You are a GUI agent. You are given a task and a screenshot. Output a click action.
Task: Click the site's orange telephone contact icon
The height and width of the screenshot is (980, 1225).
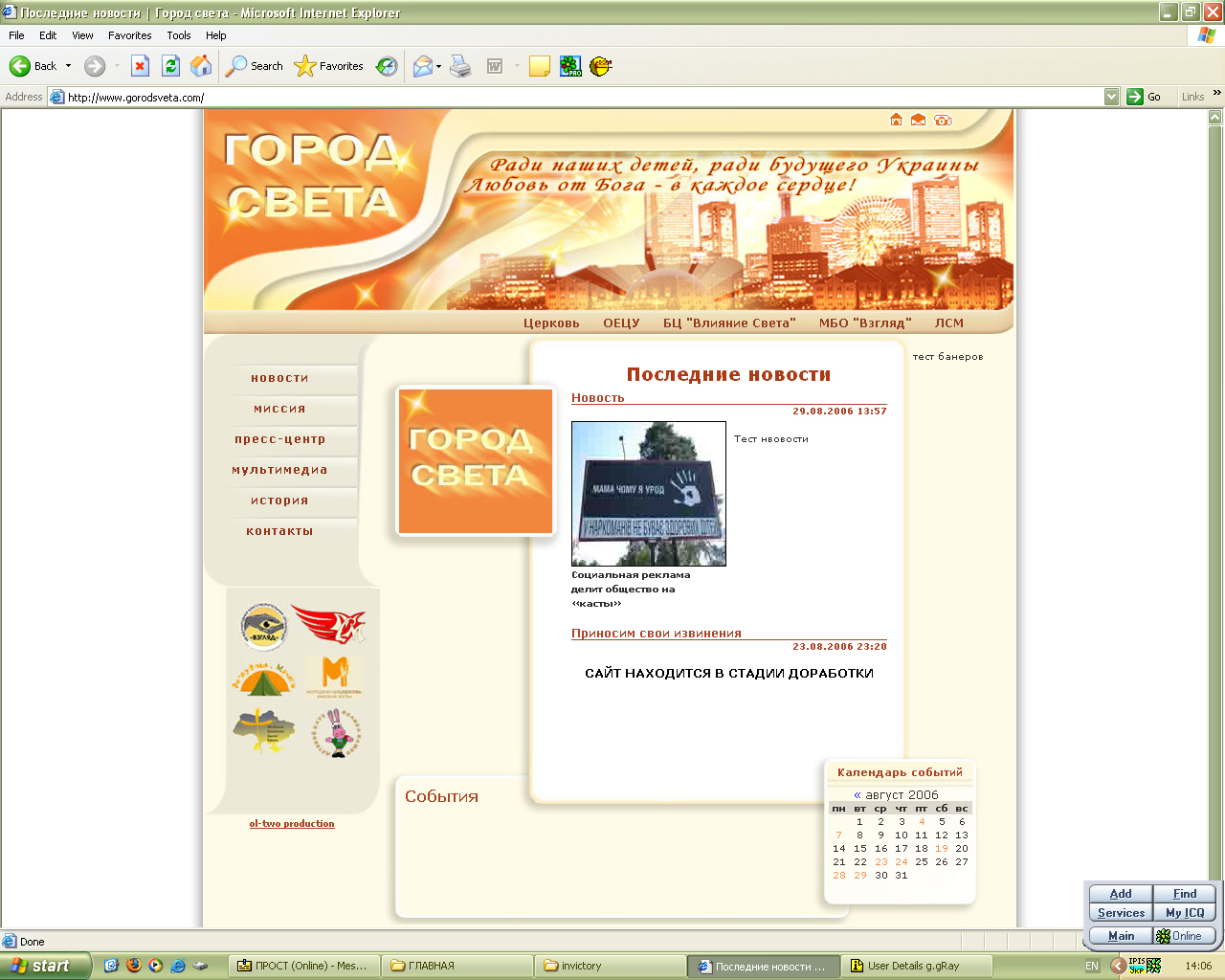click(x=943, y=120)
